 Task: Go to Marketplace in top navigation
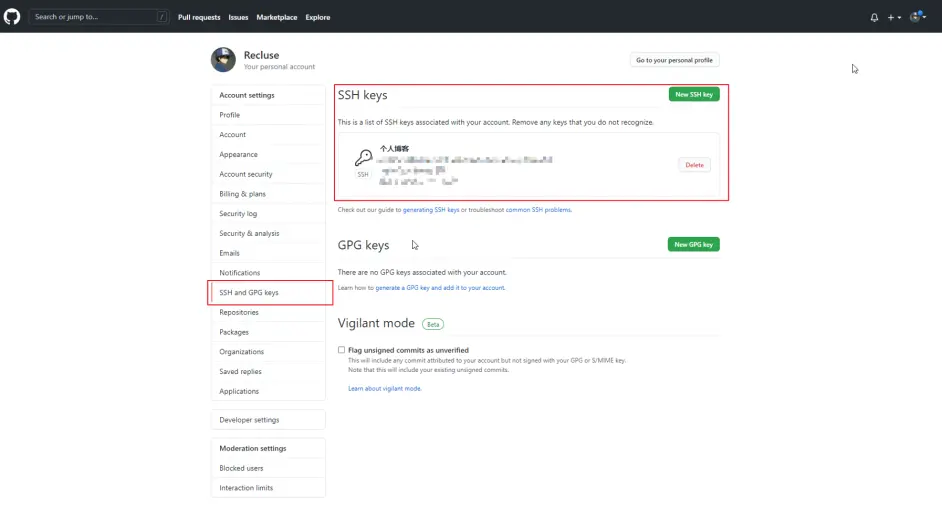pyautogui.click(x=276, y=17)
